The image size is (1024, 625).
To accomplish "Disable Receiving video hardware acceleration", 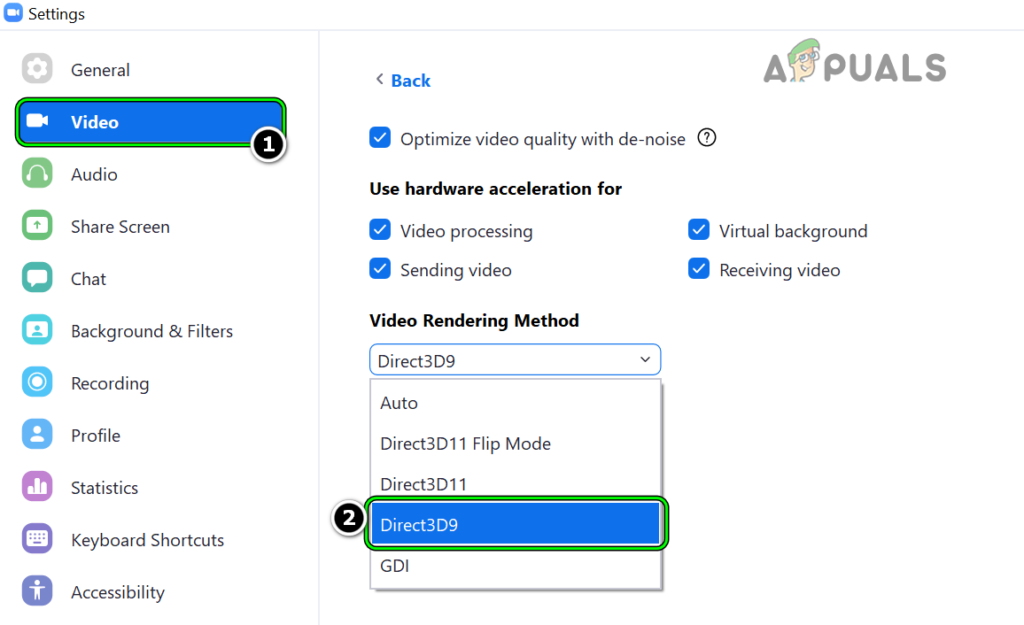I will pos(698,269).
